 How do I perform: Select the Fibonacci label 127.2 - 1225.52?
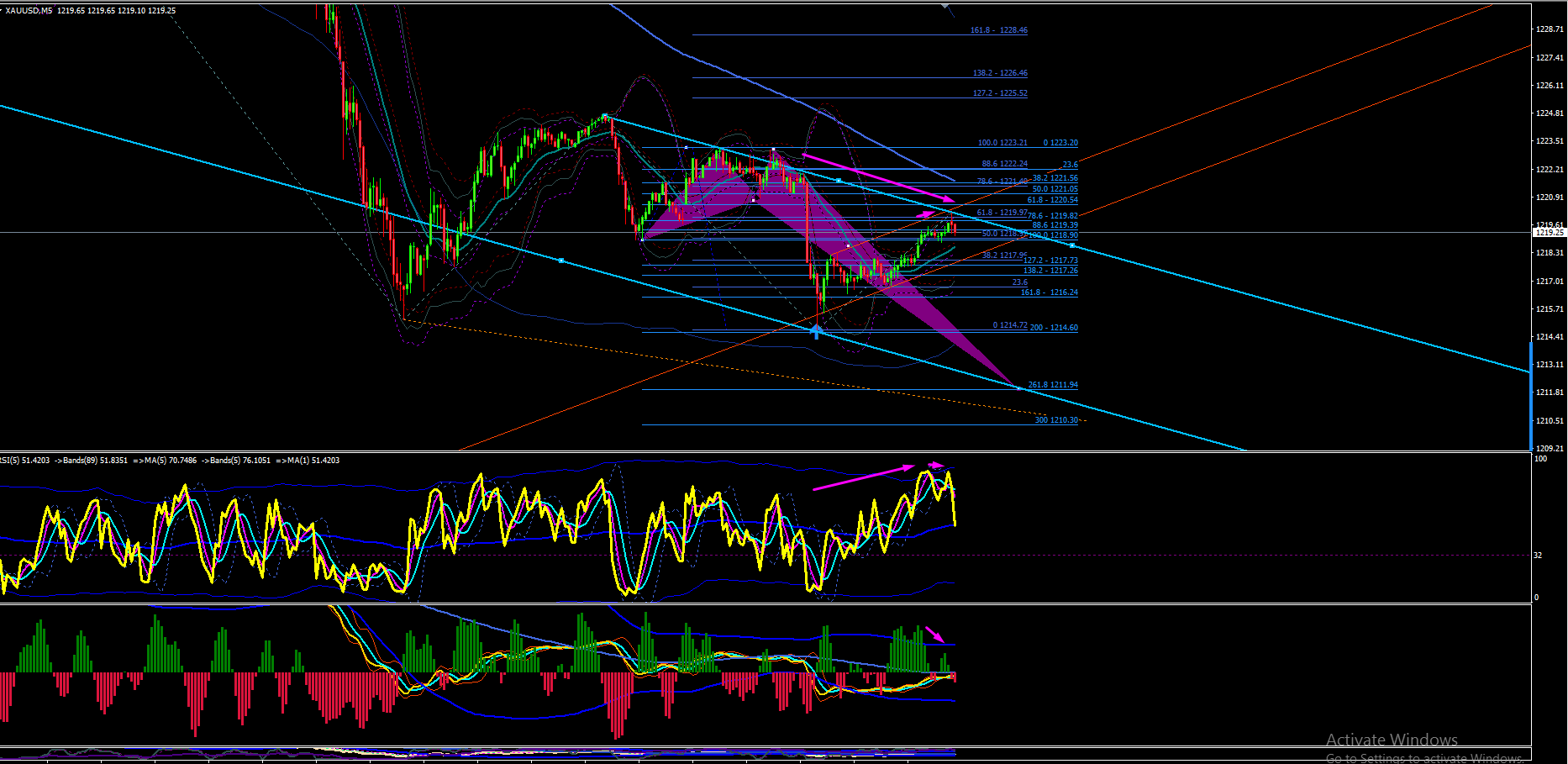(1000, 93)
